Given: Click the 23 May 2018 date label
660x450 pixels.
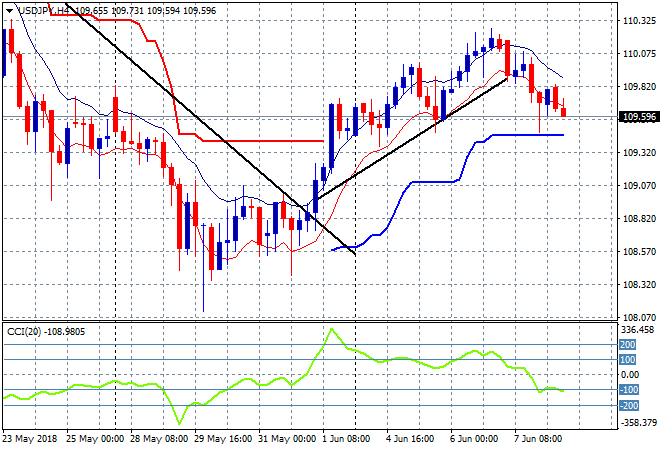Looking at the screenshot, I should pyautogui.click(x=29, y=439).
